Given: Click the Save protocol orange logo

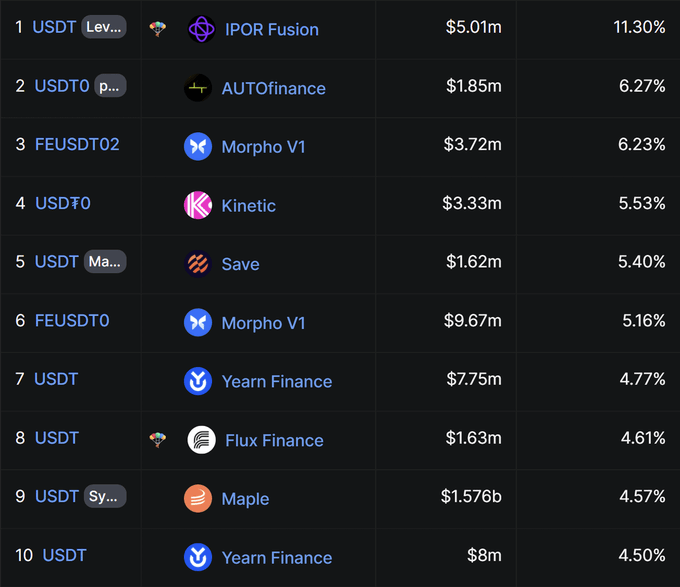Looking at the screenshot, I should click(198, 264).
